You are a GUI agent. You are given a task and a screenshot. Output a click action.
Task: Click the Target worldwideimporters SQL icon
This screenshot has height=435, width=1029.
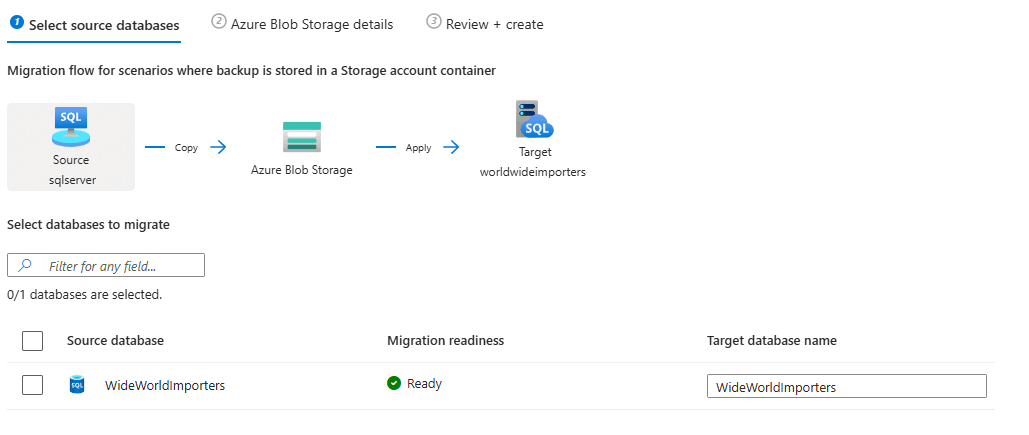pyautogui.click(x=534, y=119)
